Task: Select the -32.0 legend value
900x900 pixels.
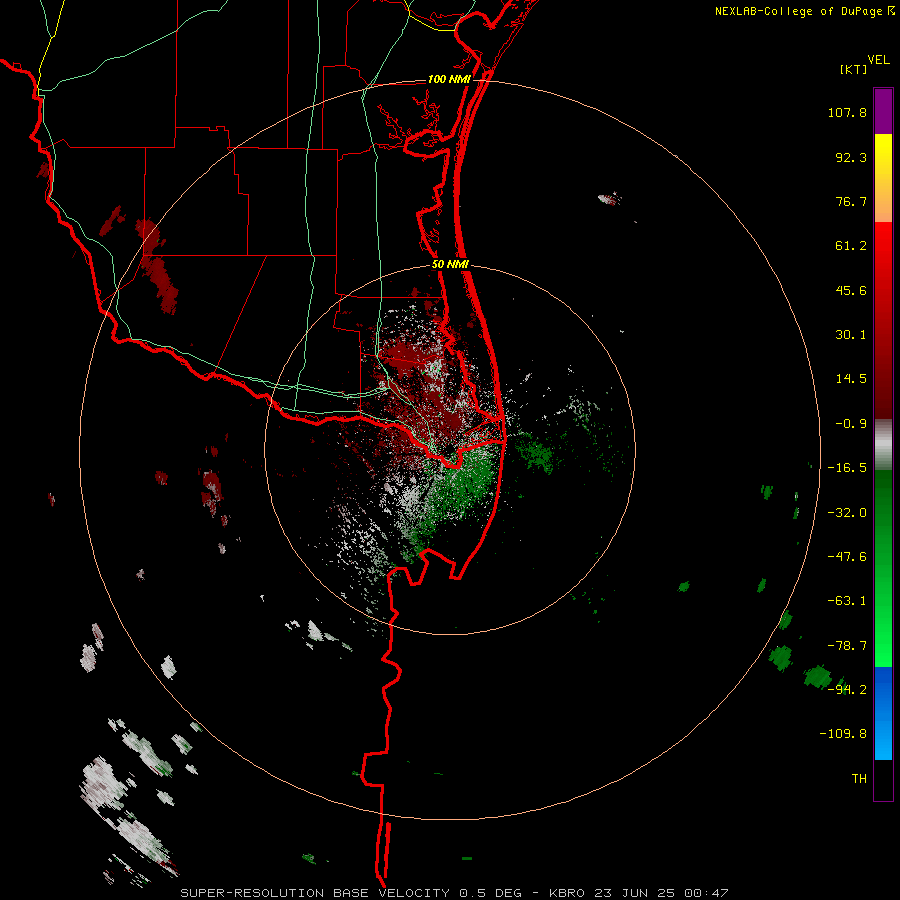Action: coord(847,513)
